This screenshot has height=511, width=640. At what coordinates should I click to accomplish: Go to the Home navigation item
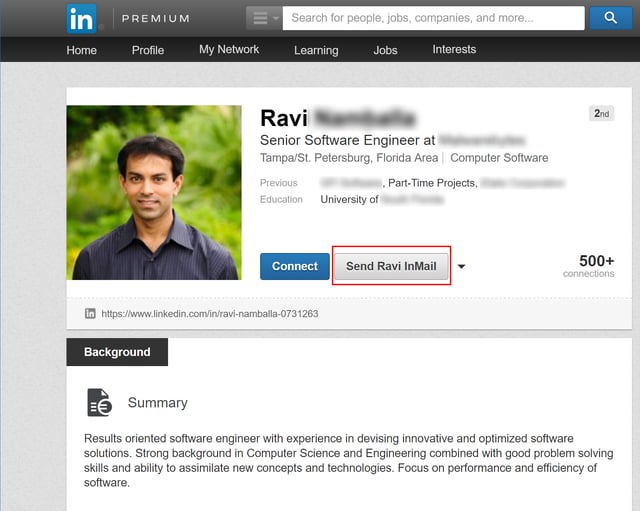pos(81,50)
